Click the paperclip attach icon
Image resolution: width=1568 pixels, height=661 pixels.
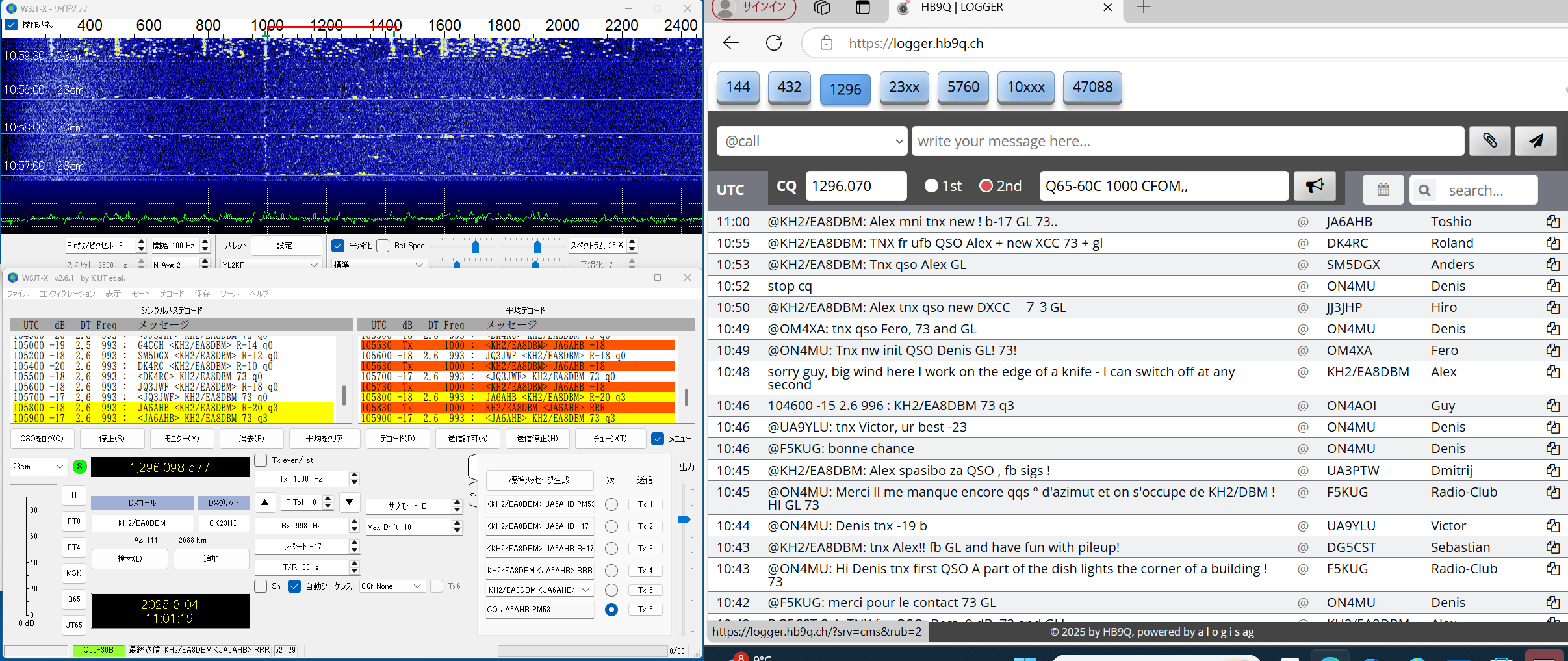pos(1489,141)
